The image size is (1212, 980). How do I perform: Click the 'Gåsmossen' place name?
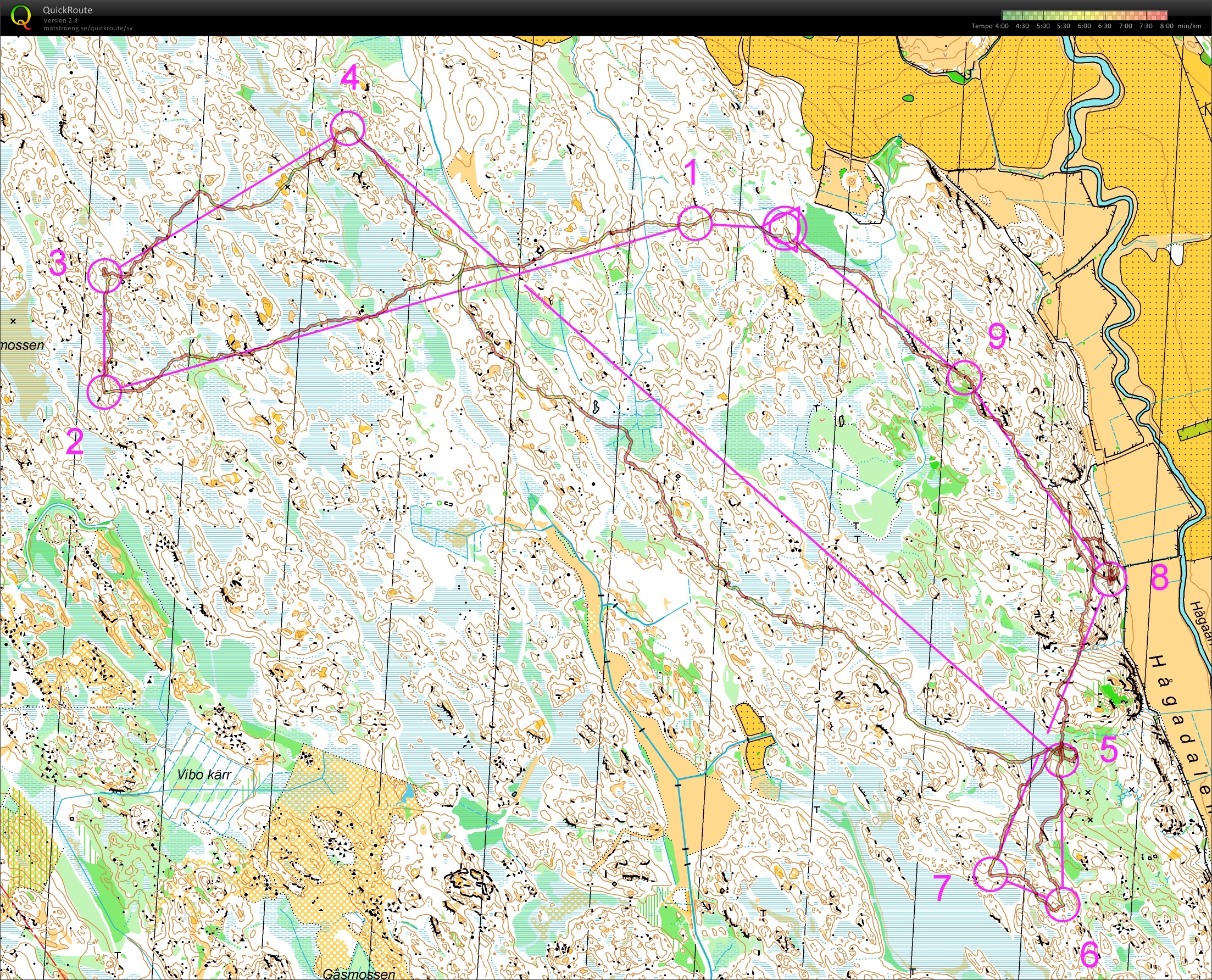point(359,974)
